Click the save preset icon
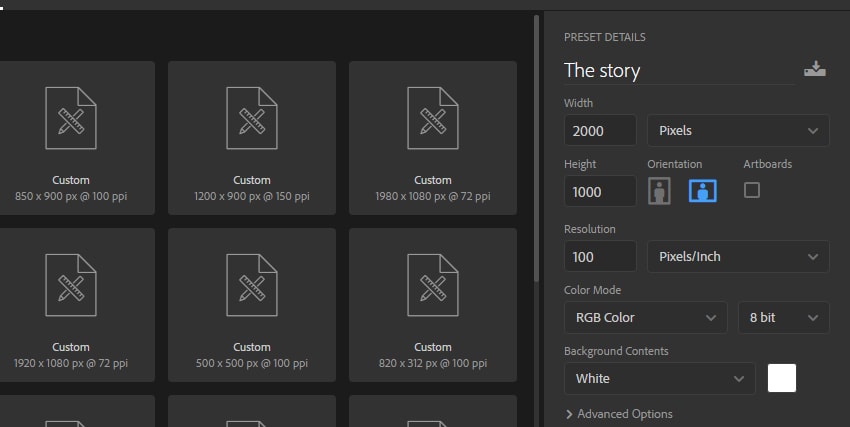850x427 pixels. point(814,69)
